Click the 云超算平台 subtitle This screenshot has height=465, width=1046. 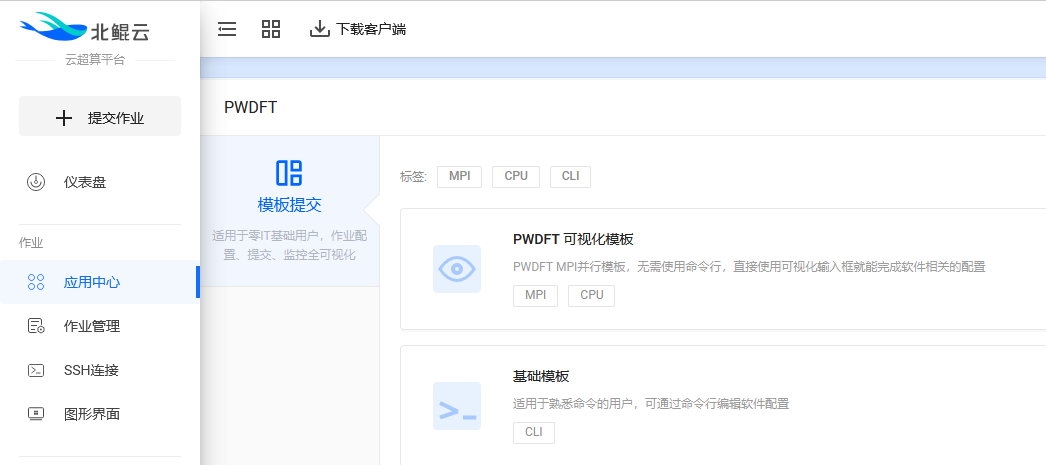point(95,60)
